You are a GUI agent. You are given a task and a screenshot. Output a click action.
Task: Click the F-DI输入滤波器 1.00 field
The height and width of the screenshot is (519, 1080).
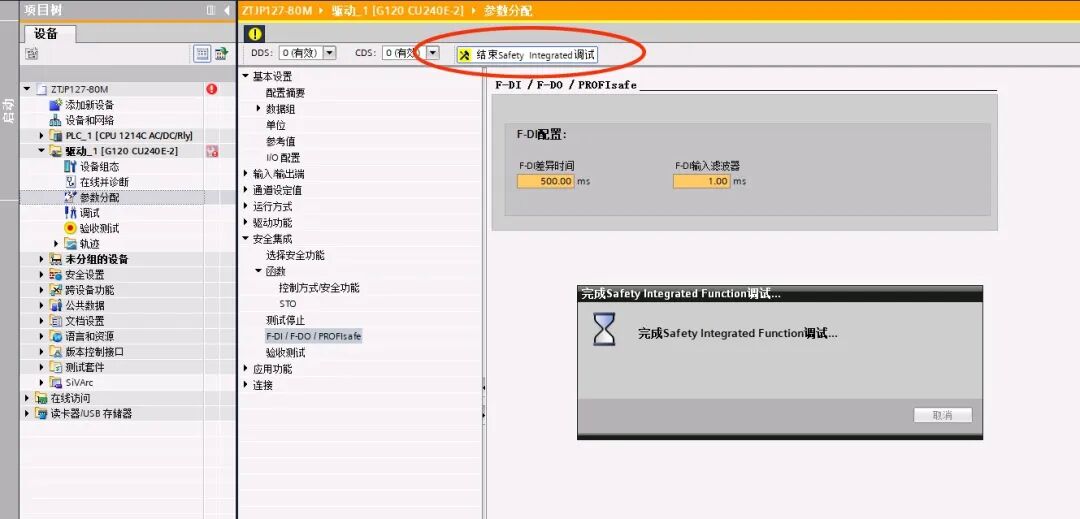[x=701, y=181]
